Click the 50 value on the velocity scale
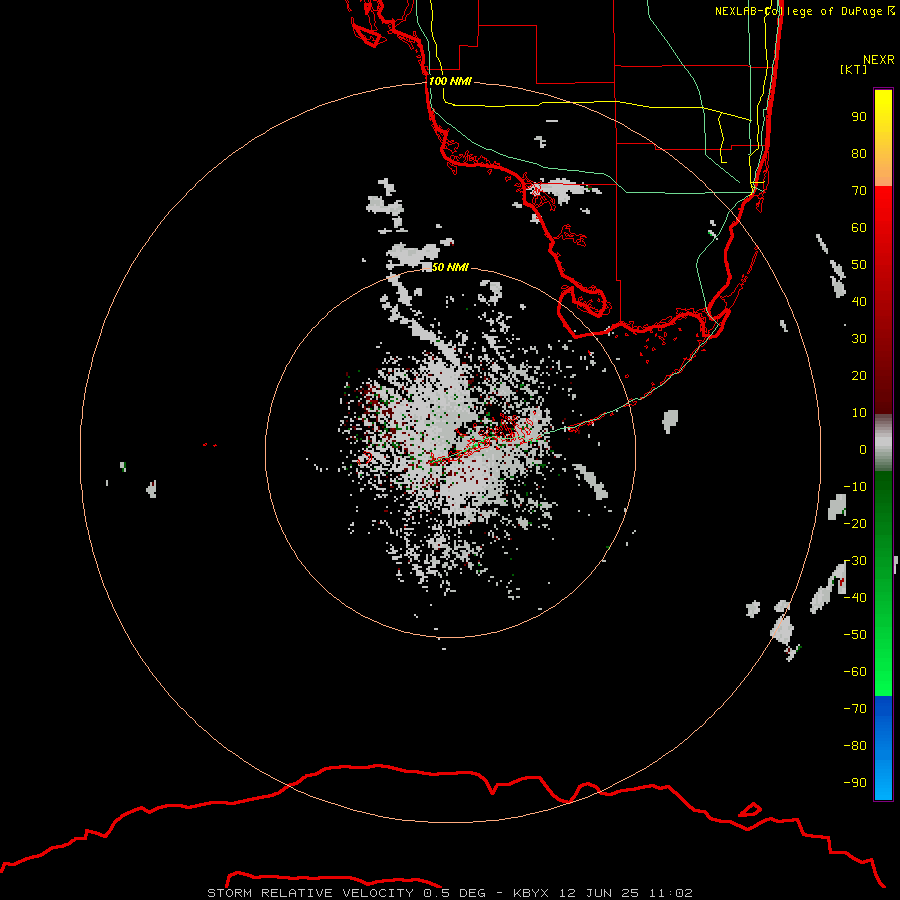 [x=859, y=265]
